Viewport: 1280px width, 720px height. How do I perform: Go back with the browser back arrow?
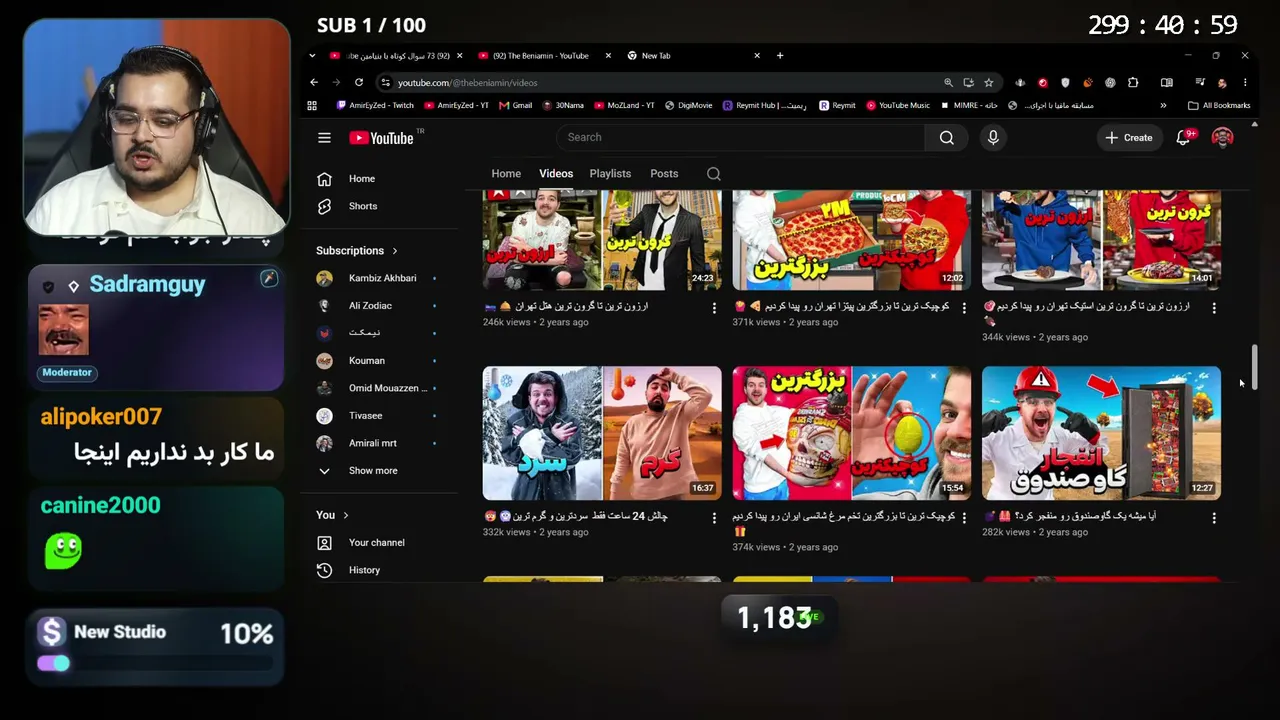[x=314, y=82]
